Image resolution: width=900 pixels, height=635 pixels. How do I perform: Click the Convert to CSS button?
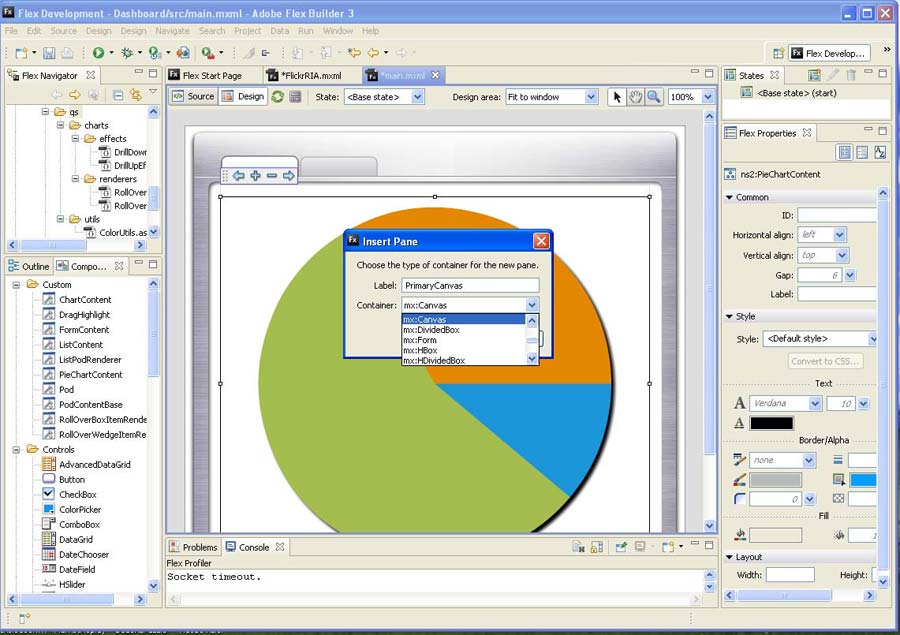(825, 361)
